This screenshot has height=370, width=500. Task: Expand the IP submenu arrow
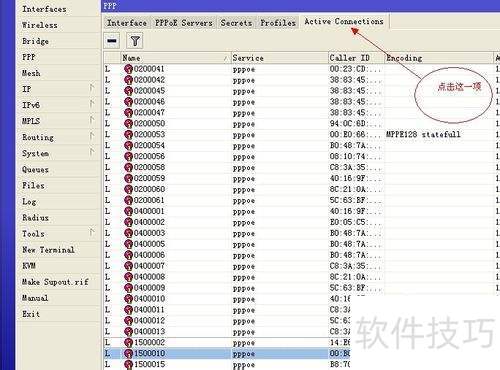(92, 88)
